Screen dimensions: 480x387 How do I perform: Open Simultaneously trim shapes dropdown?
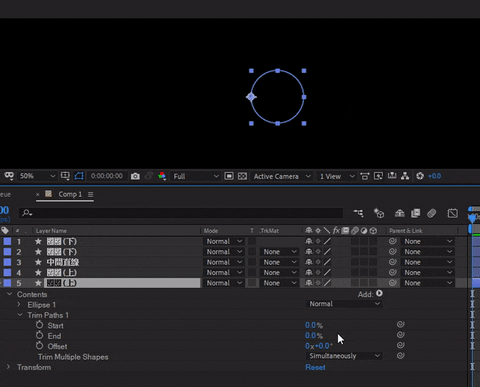pyautogui.click(x=344, y=356)
